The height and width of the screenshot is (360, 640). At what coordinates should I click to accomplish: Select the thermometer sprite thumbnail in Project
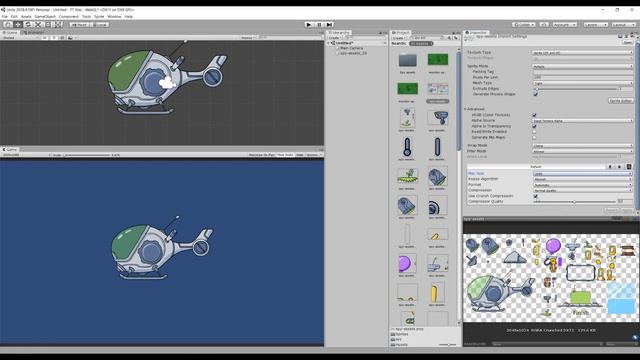point(407,147)
